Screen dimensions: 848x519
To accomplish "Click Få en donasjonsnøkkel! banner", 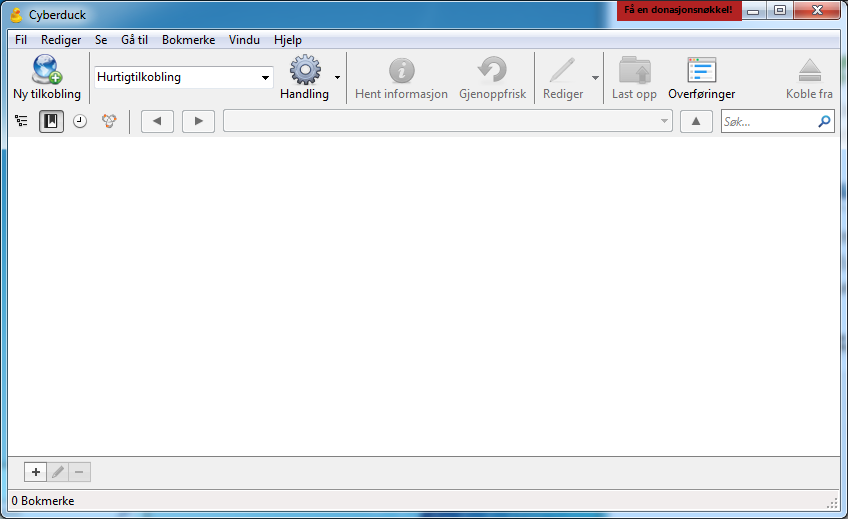I will point(679,10).
